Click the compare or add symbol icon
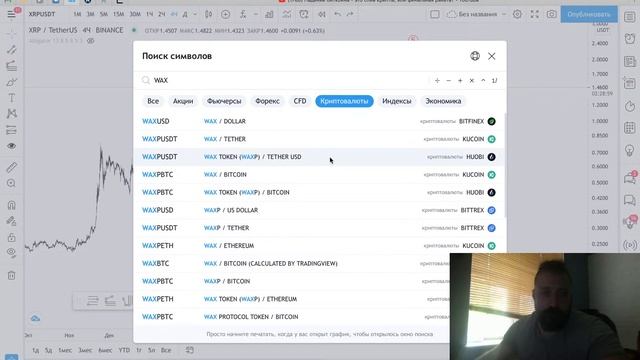640x360 pixels. tap(225, 14)
